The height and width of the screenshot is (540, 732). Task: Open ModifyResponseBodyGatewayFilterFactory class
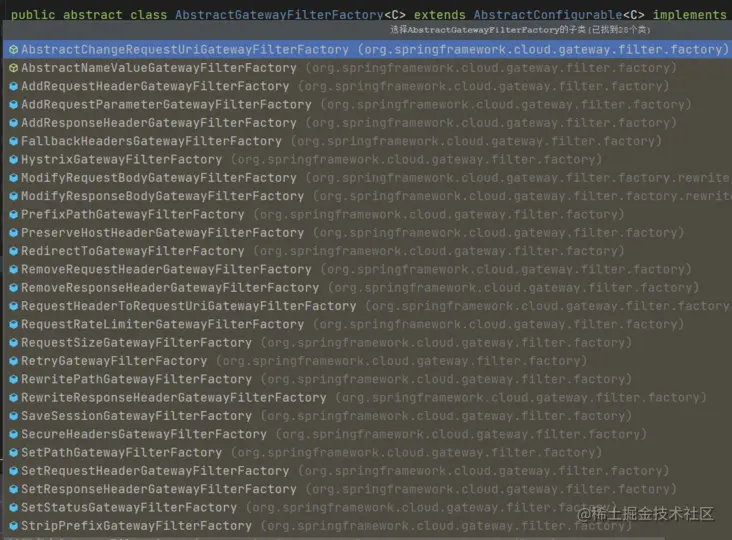[367, 196]
